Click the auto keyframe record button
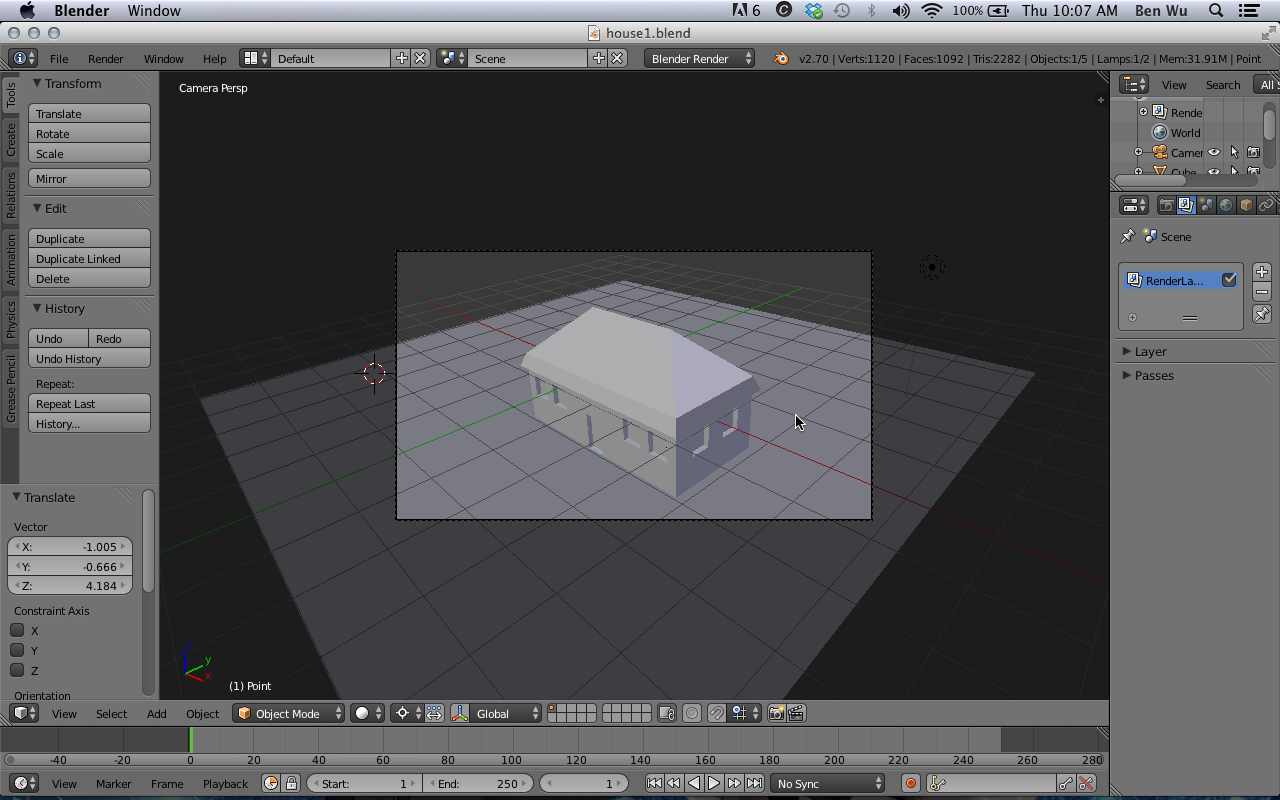The image size is (1280, 800). (910, 783)
